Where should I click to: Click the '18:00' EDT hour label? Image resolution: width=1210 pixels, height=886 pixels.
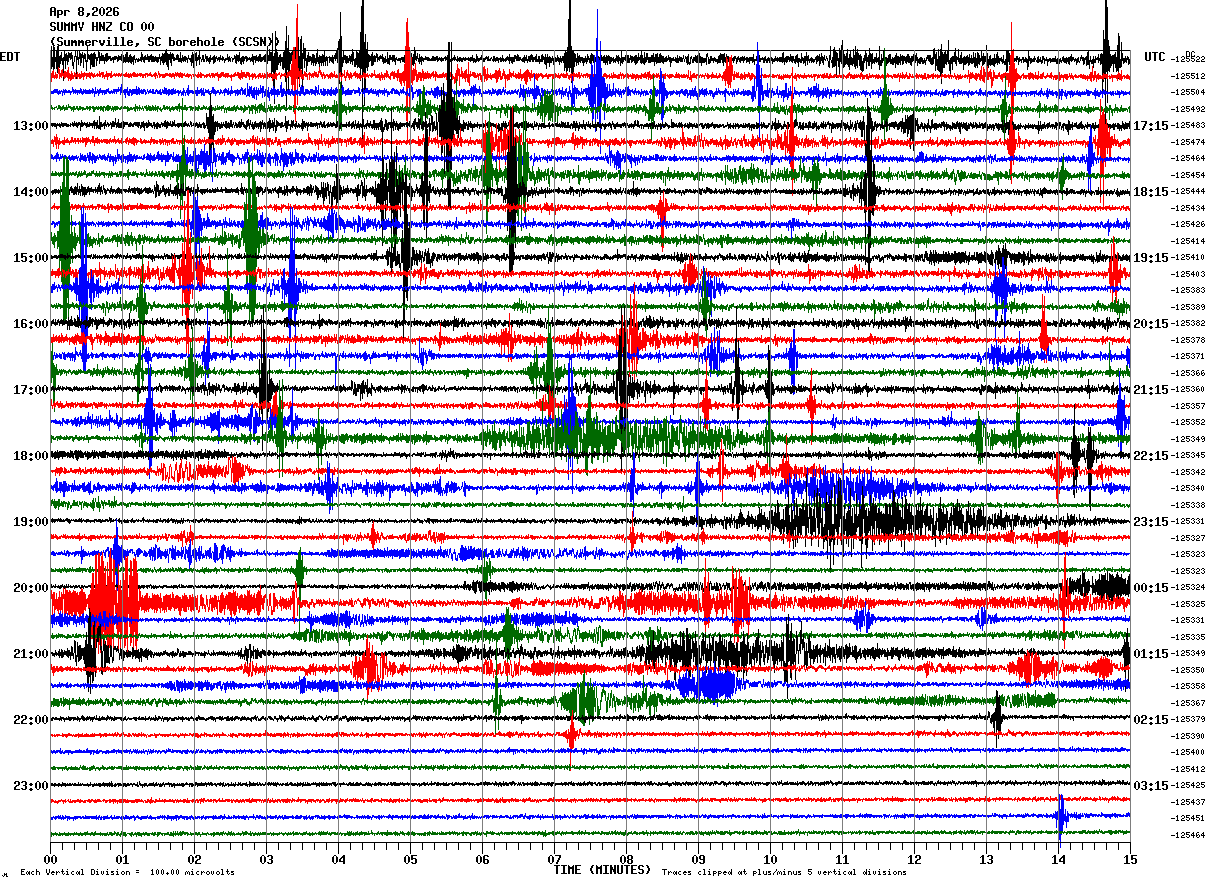[31, 456]
